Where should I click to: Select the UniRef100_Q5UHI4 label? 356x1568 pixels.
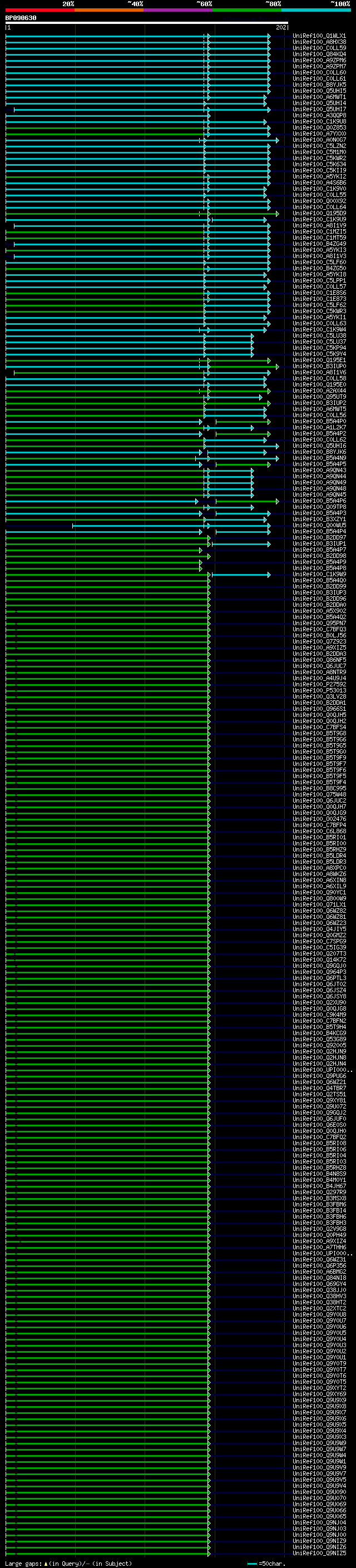[319, 103]
